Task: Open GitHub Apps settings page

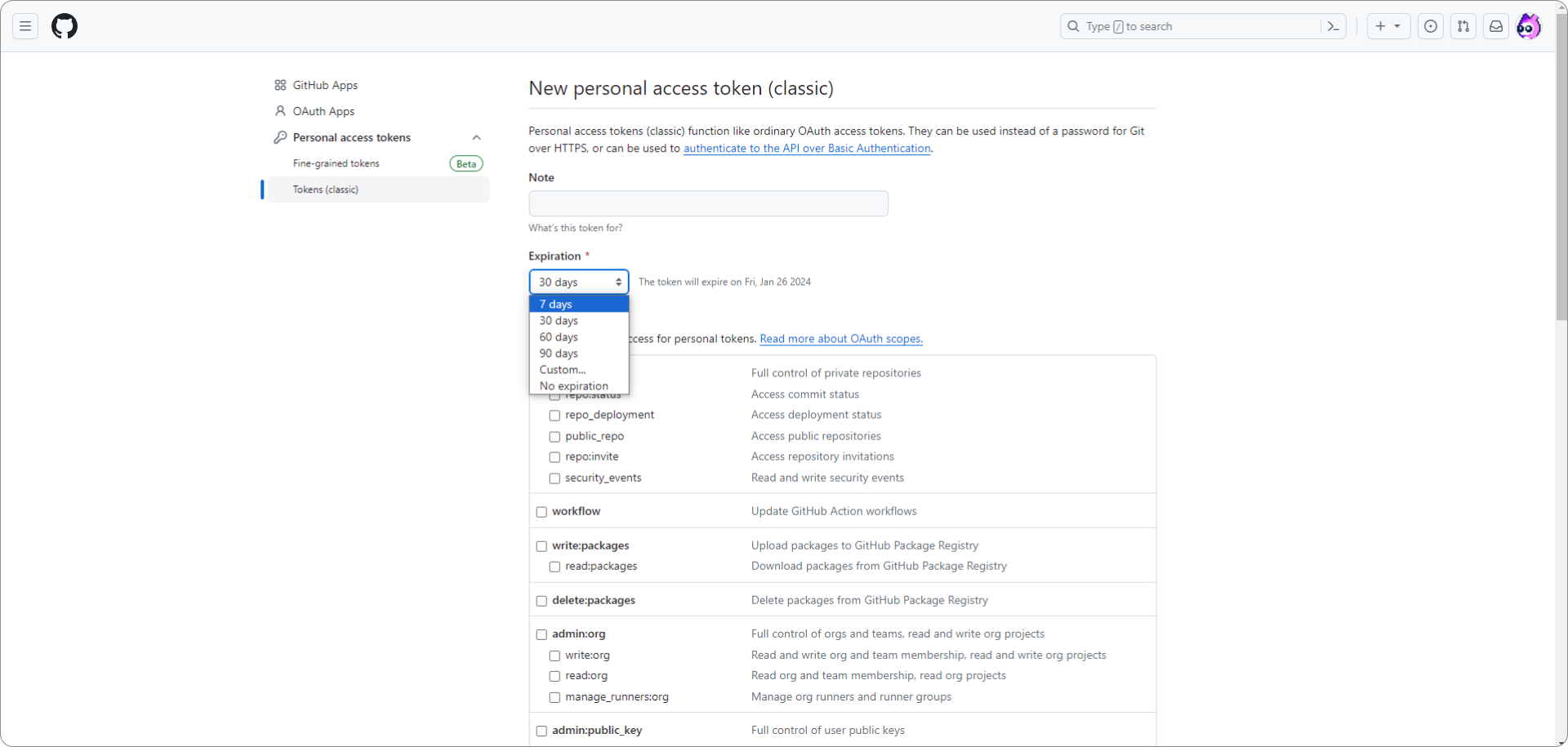Action: tap(325, 85)
